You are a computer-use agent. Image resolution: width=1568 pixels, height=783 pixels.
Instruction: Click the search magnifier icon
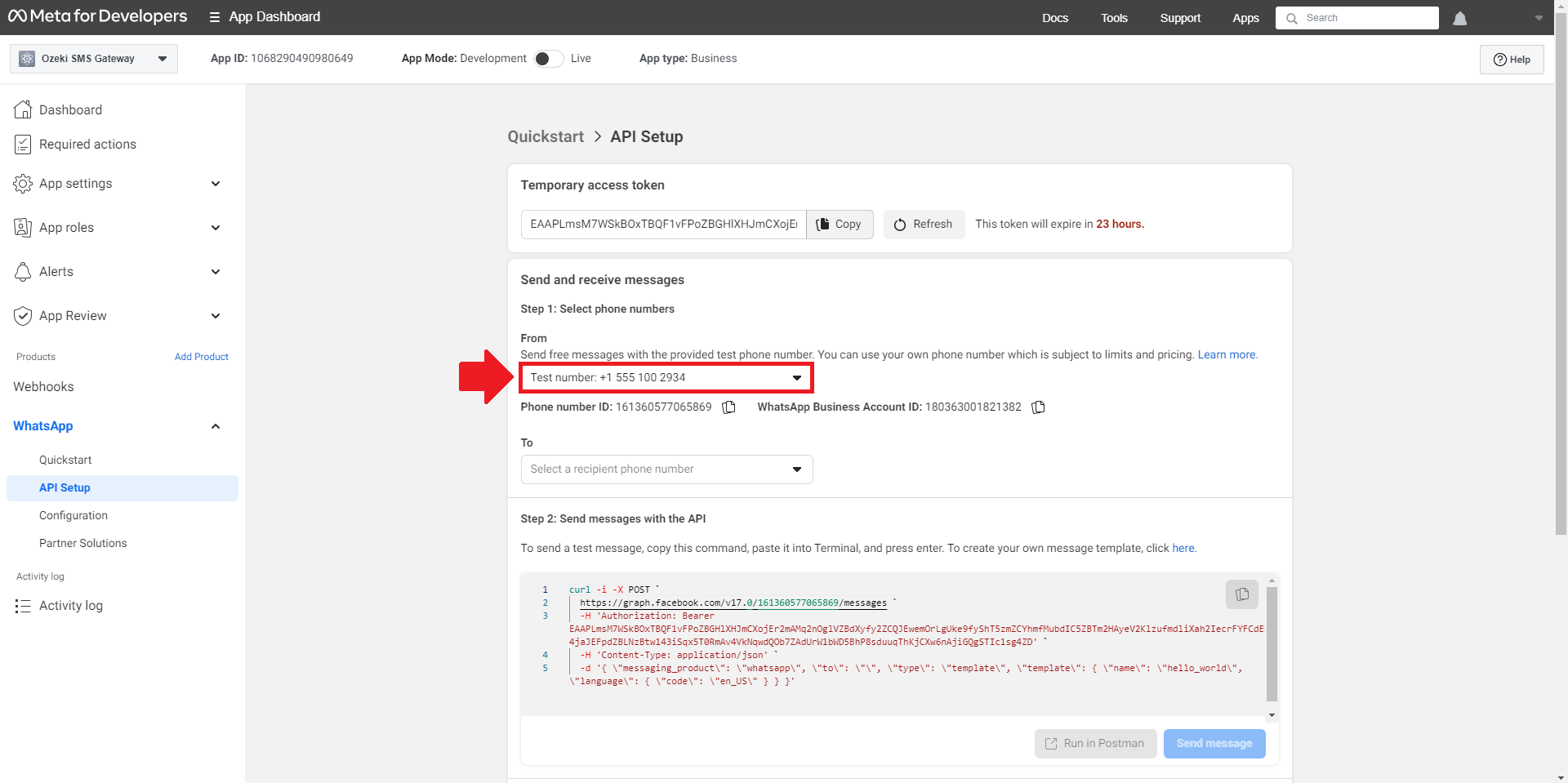(x=1291, y=18)
